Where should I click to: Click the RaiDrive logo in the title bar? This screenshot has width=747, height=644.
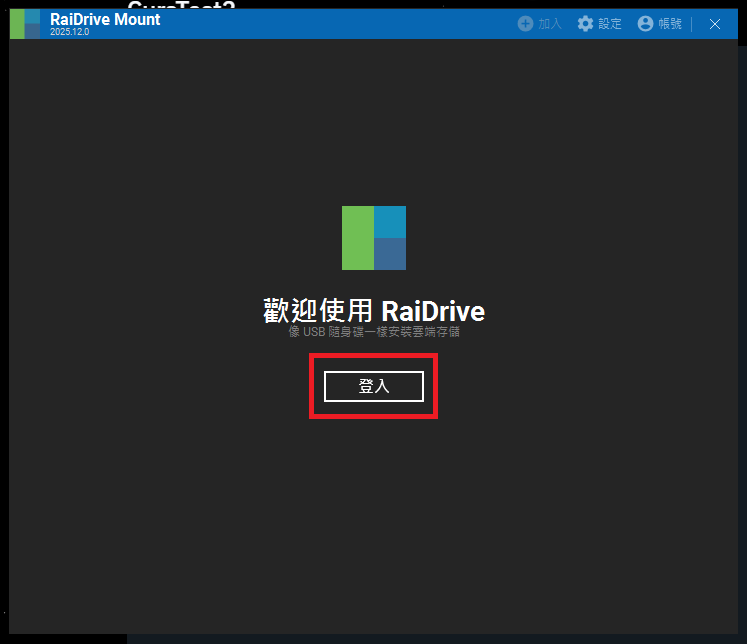(25, 23)
